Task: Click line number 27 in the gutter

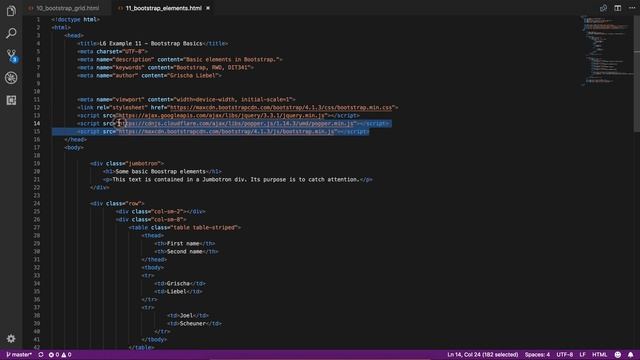Action: pos(37,227)
